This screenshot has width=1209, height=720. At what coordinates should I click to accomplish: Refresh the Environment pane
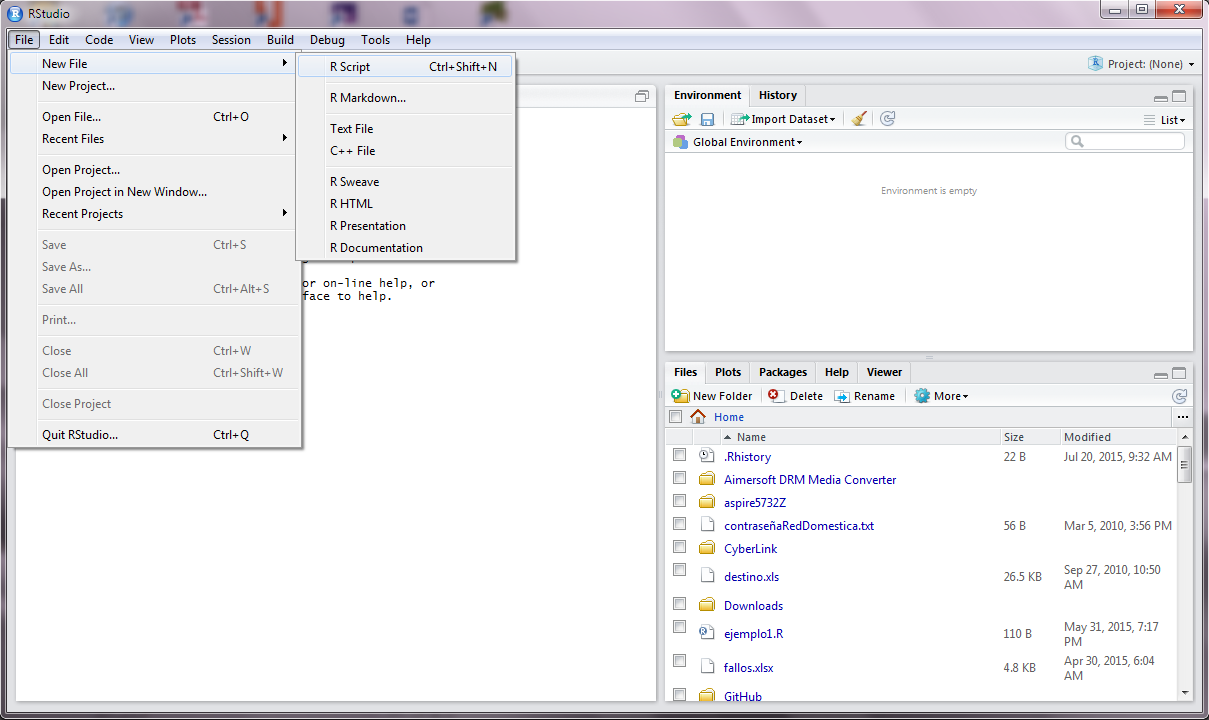[887, 119]
